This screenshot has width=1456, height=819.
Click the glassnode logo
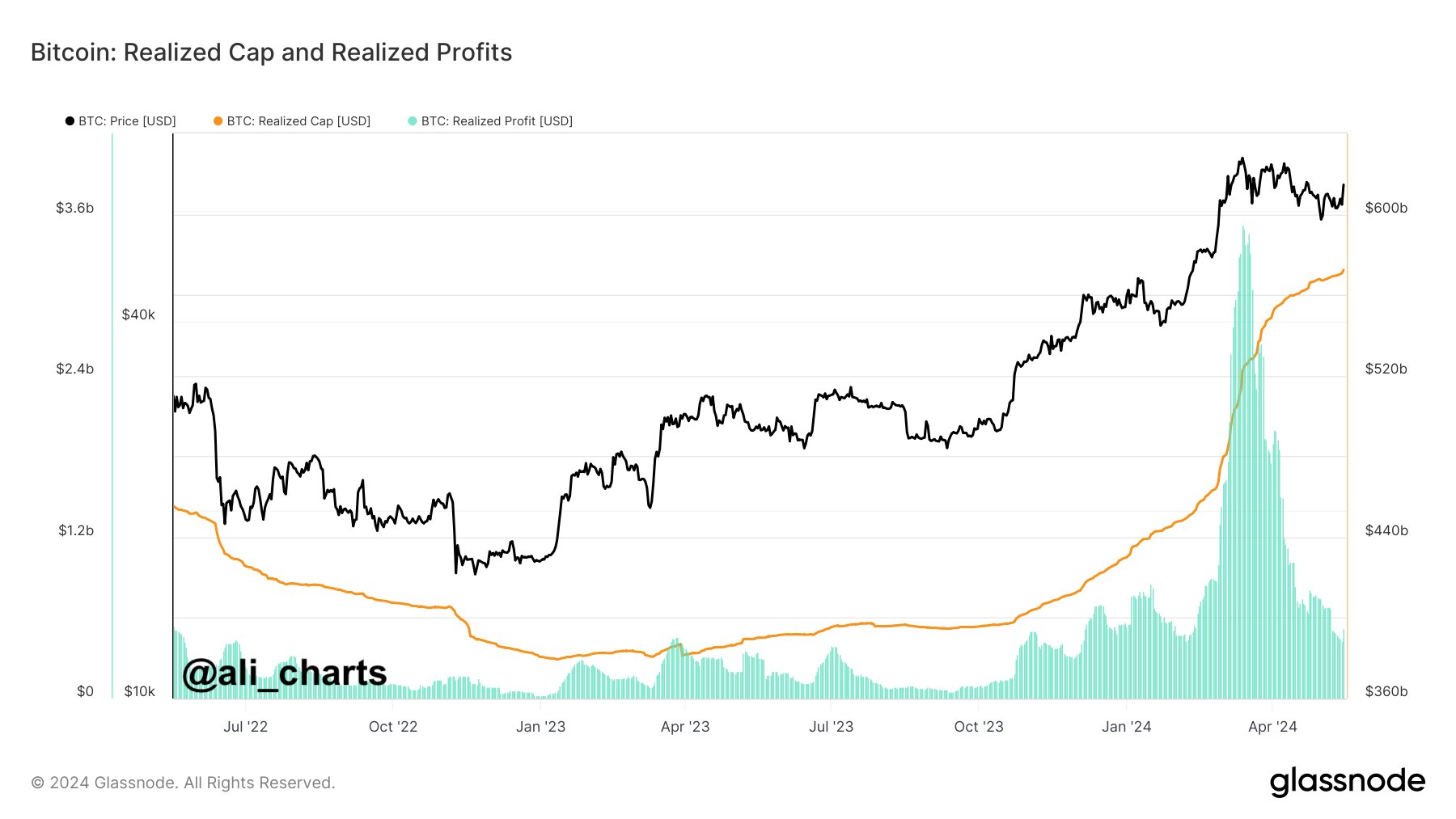tap(1347, 782)
